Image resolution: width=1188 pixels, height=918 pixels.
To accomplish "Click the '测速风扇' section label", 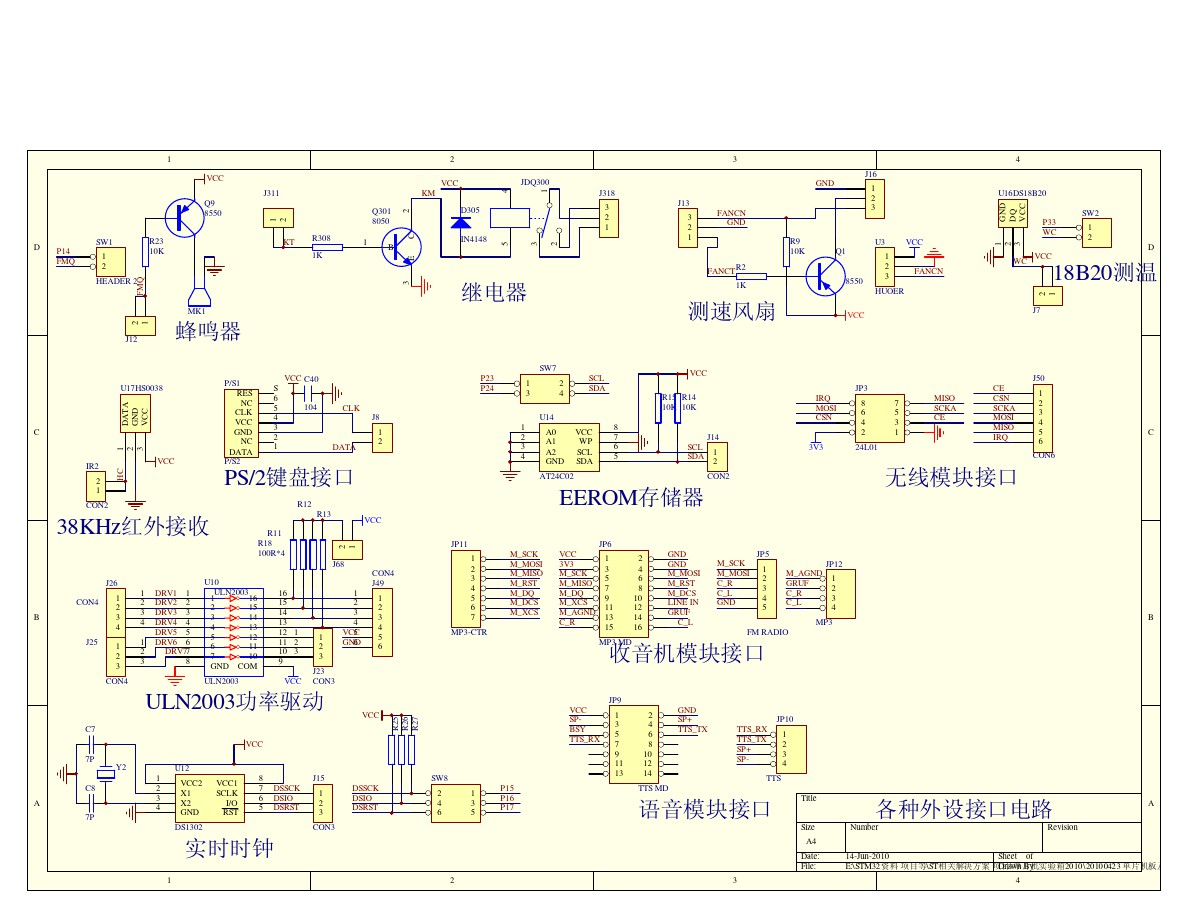I will [x=732, y=311].
